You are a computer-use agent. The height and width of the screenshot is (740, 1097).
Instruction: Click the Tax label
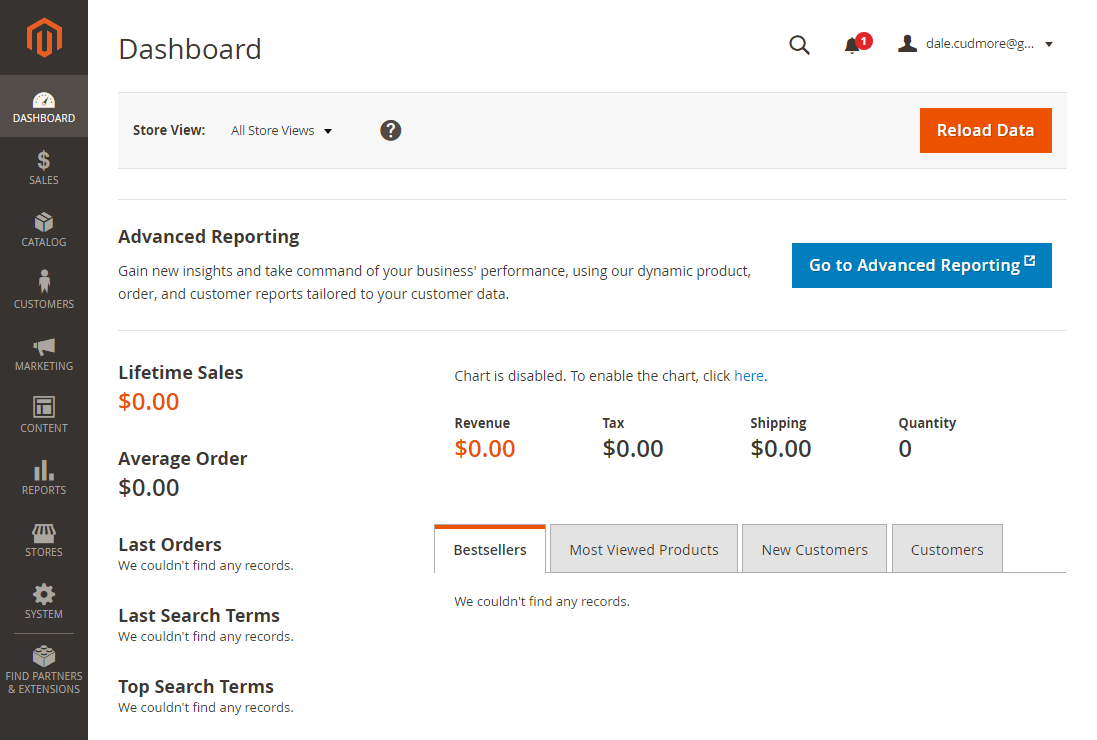click(613, 423)
